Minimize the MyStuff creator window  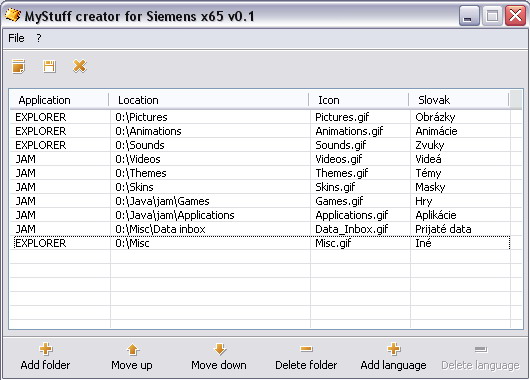(x=469, y=16)
